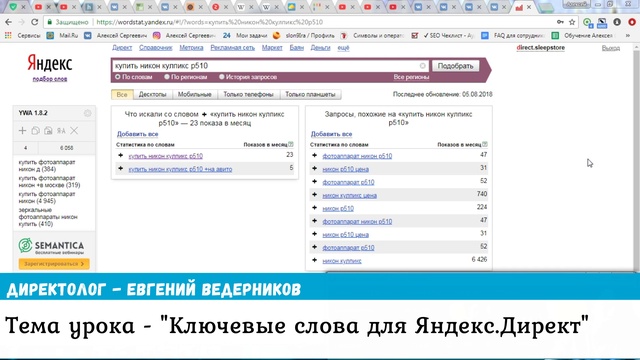Switch to the 'Только телефоны' tab
Viewport: 640px width, 360px height.
coord(248,94)
